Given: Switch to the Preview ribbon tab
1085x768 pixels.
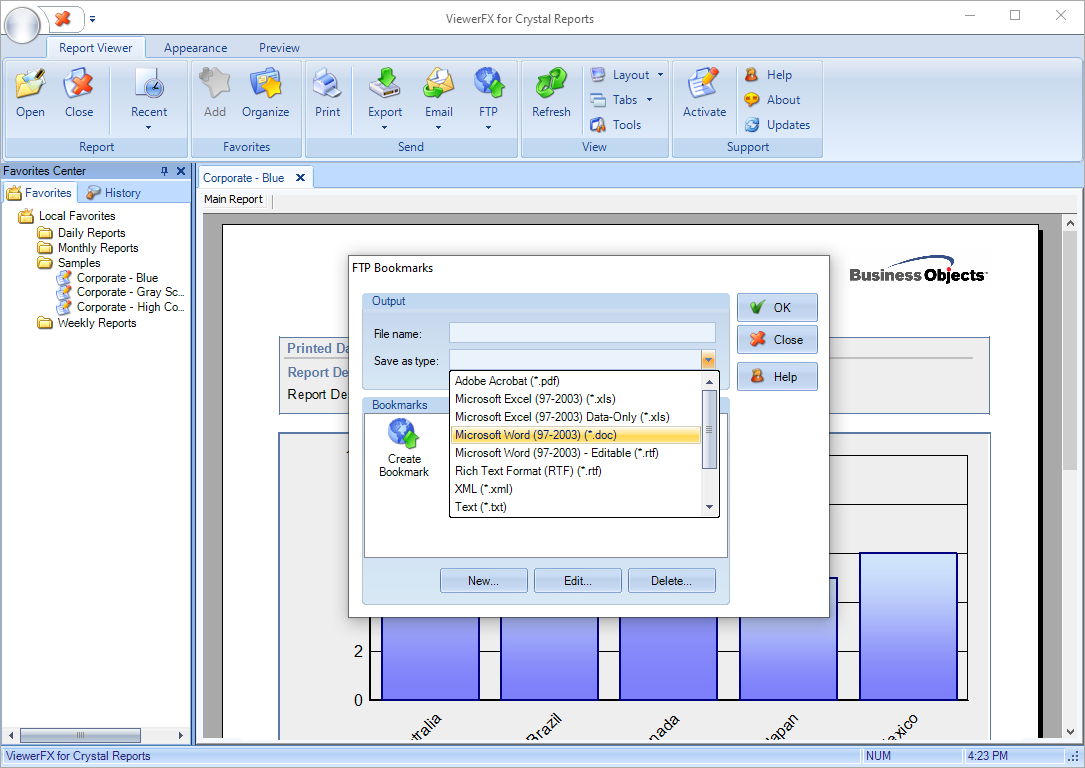Looking at the screenshot, I should (x=279, y=48).
